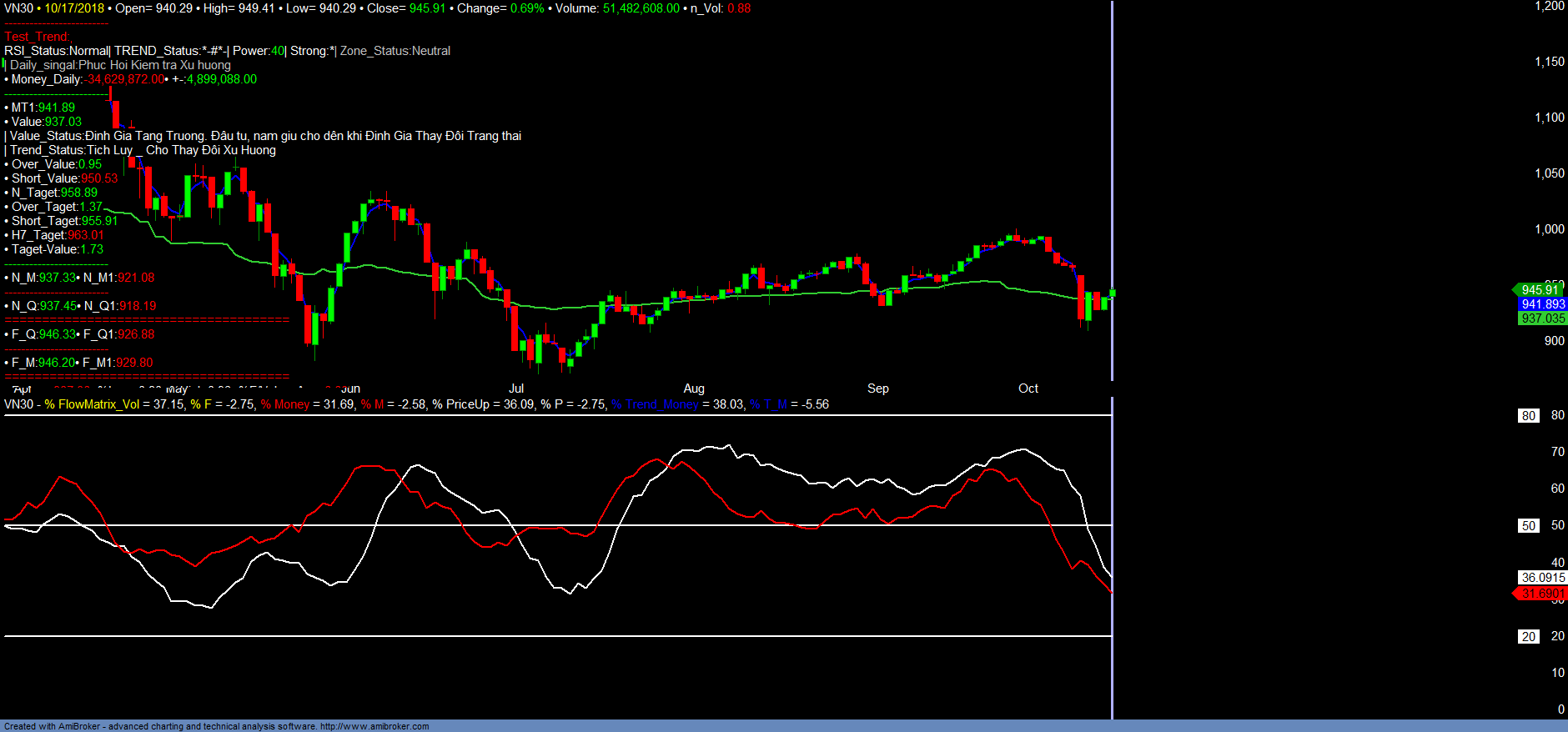Click the 10/17/2018 date in title
Image resolution: width=1568 pixels, height=732 pixels.
point(74,8)
